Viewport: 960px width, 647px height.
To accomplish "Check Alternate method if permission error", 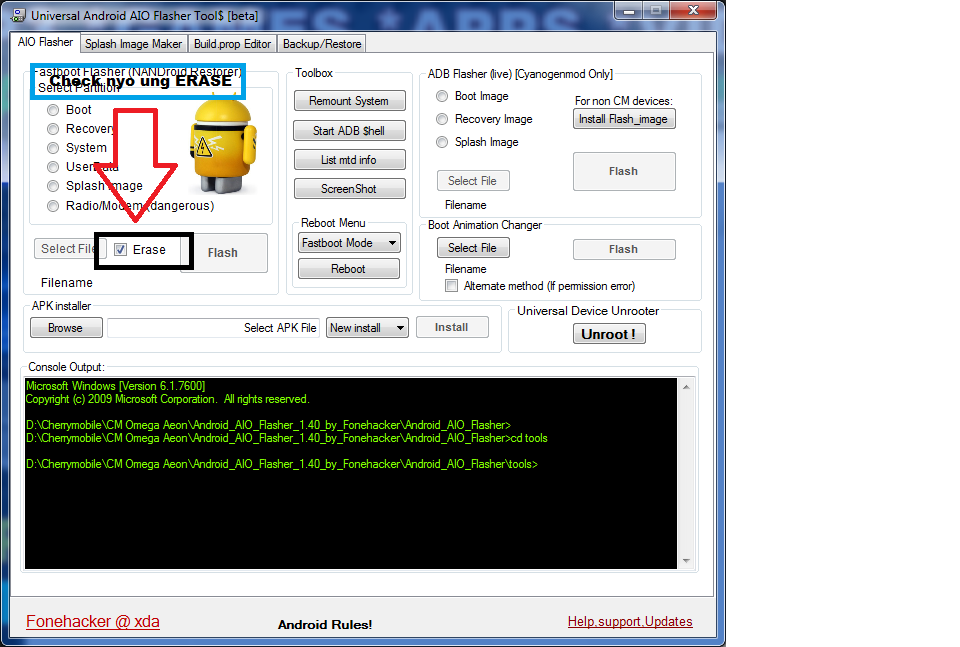I will [451, 286].
